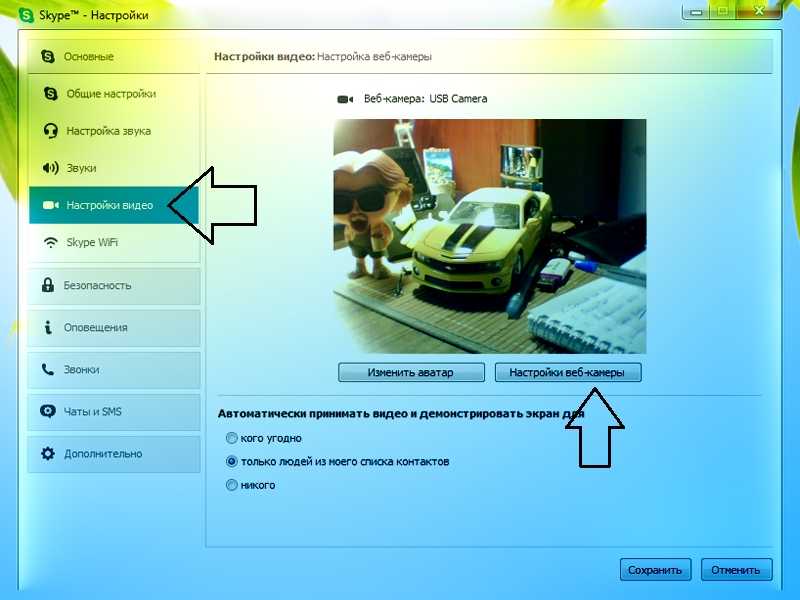Expand the Безопасность section
Viewport: 800px width, 600px height.
[x=114, y=286]
